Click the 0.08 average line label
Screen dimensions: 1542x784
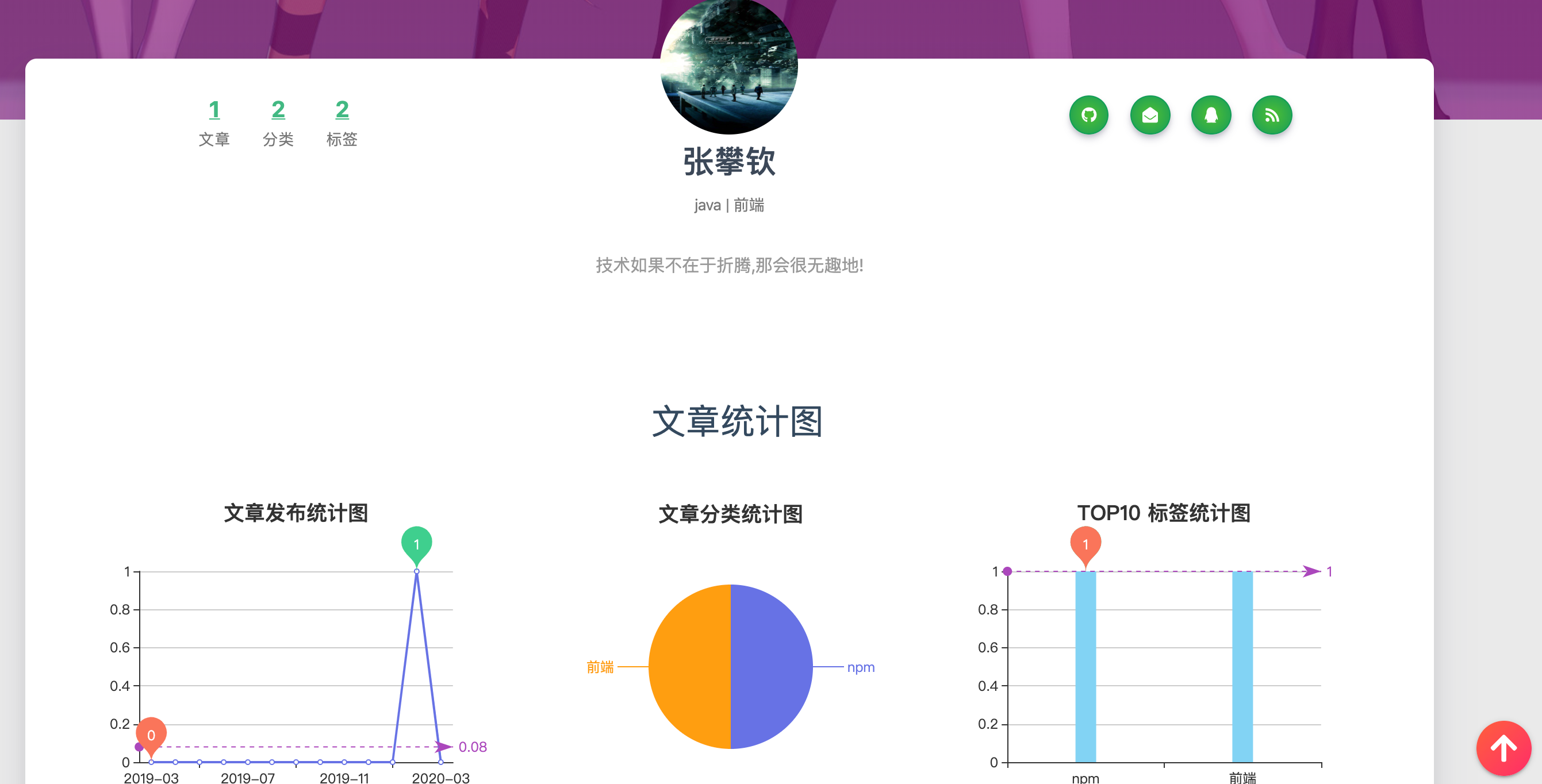472,747
